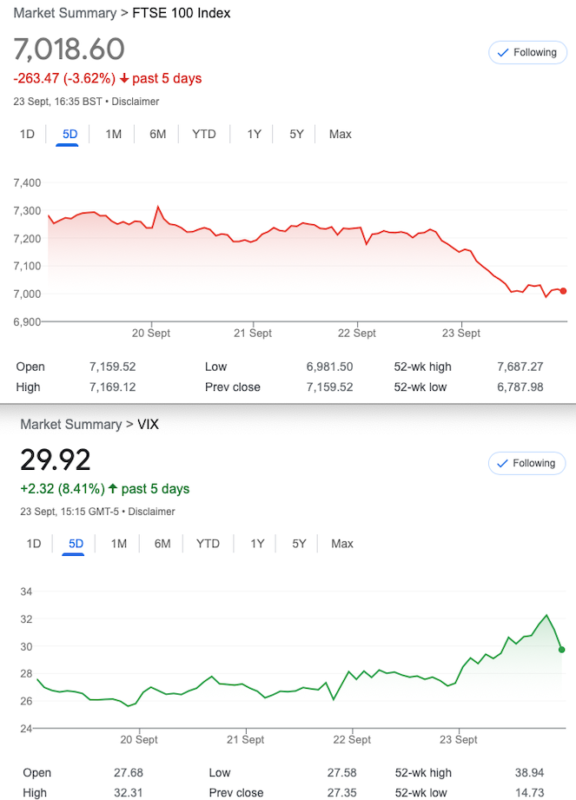Select the Max tab on FTSE 100 chart
Image resolution: width=576 pixels, height=800 pixels.
pyautogui.click(x=340, y=134)
